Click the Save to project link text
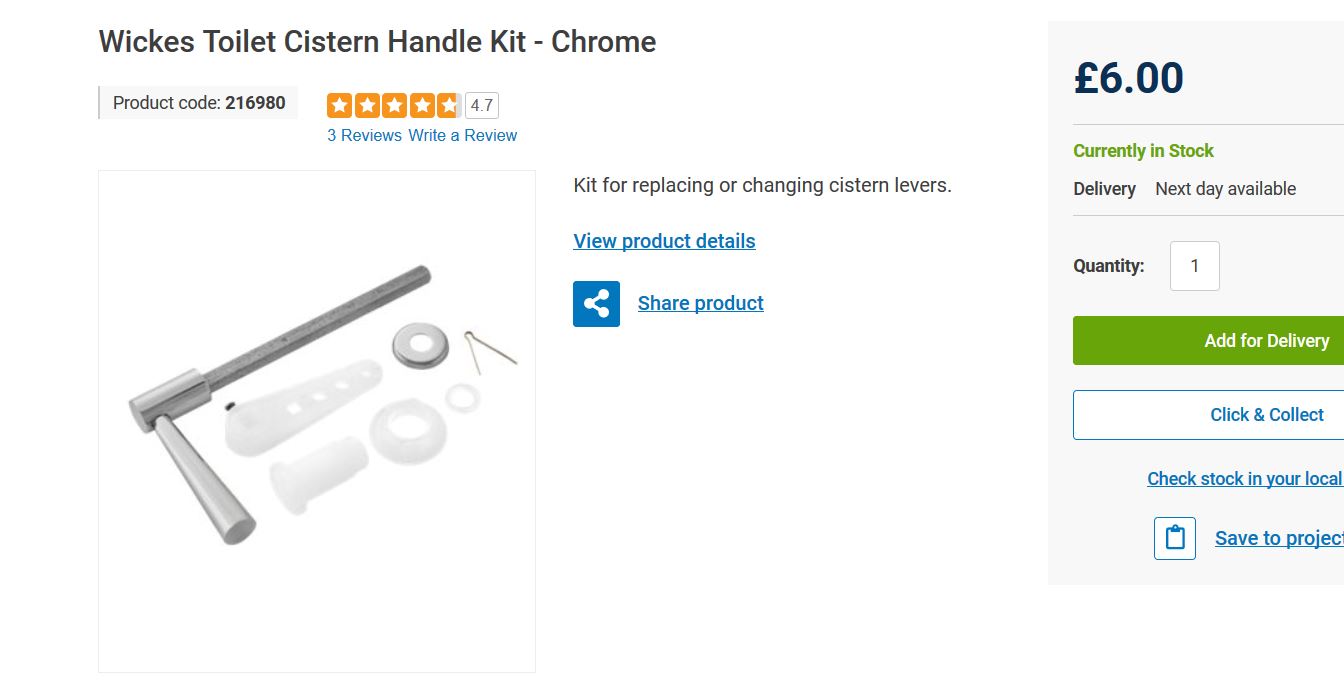Viewport: 1344px width, 694px height. pyautogui.click(x=1278, y=538)
